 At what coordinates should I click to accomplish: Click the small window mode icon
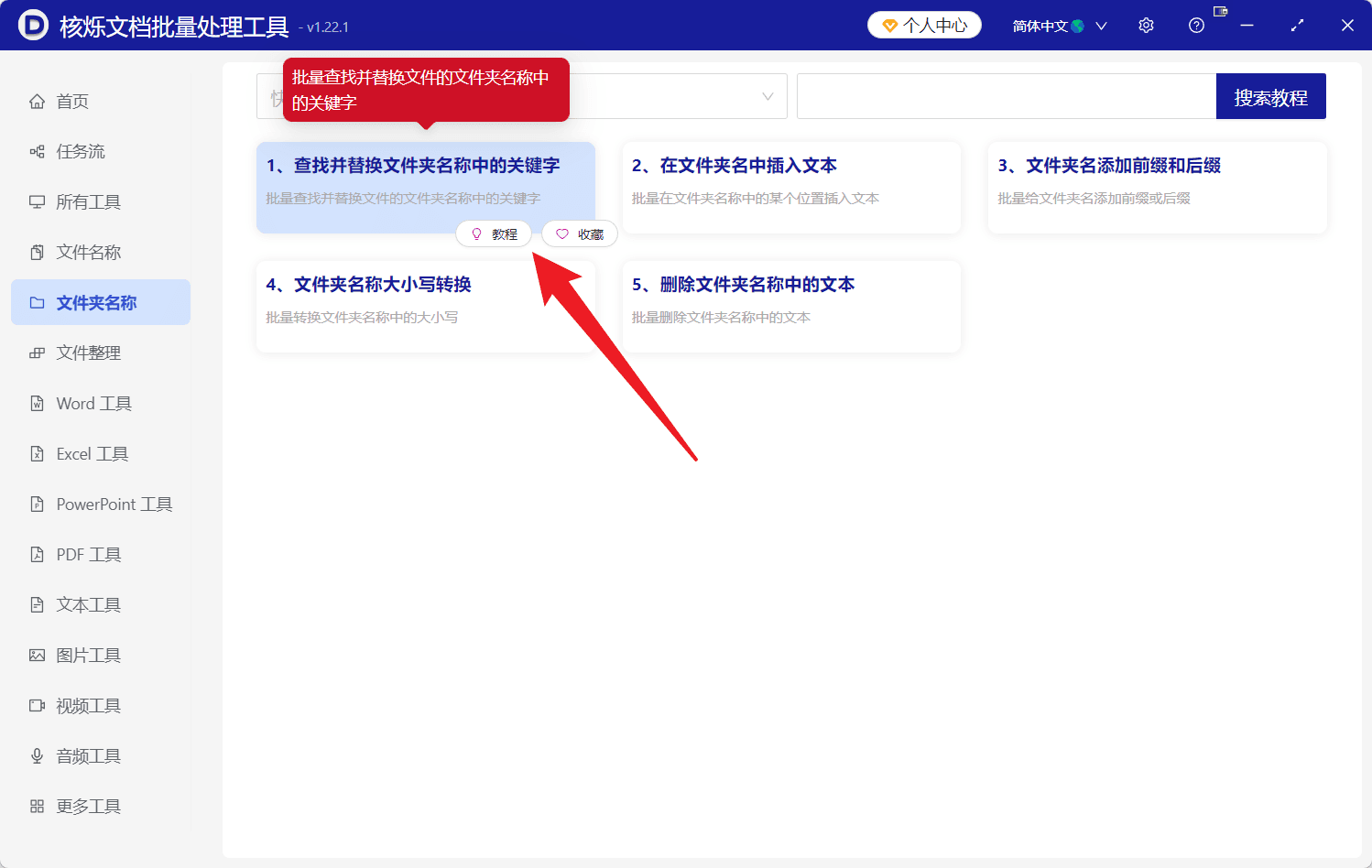click(x=1220, y=12)
